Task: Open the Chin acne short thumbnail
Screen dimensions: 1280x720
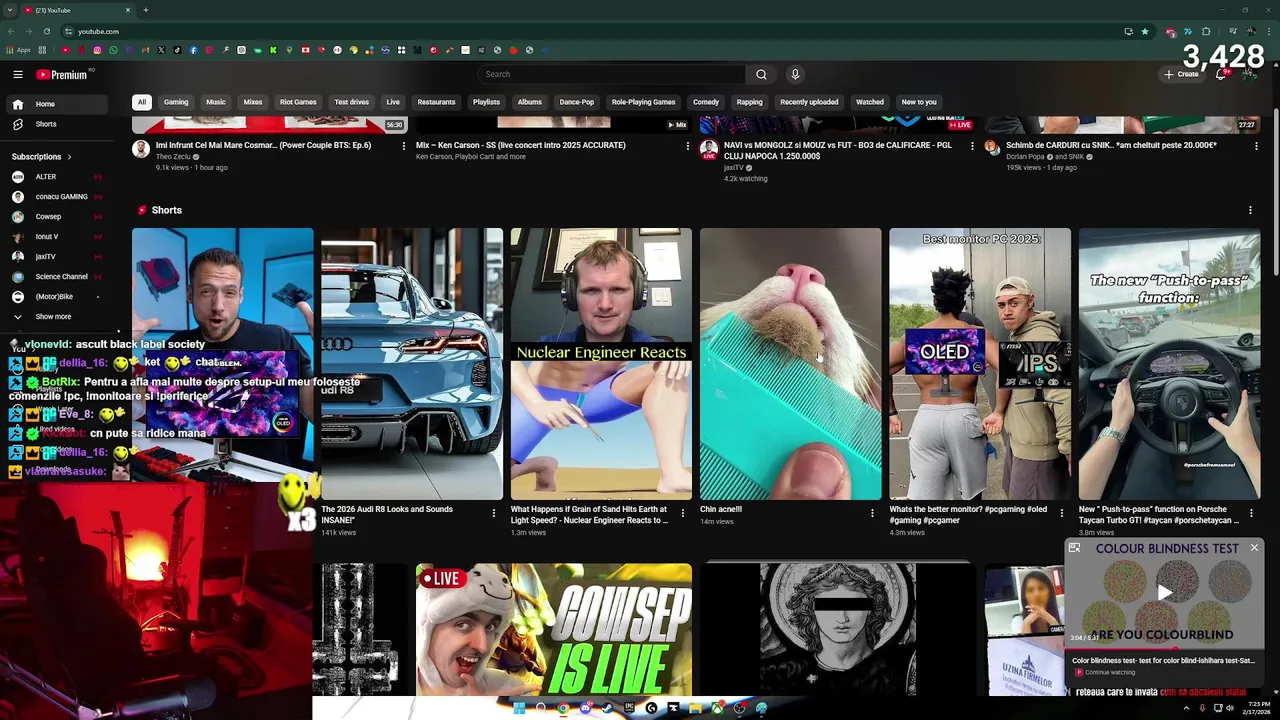Action: (x=790, y=364)
